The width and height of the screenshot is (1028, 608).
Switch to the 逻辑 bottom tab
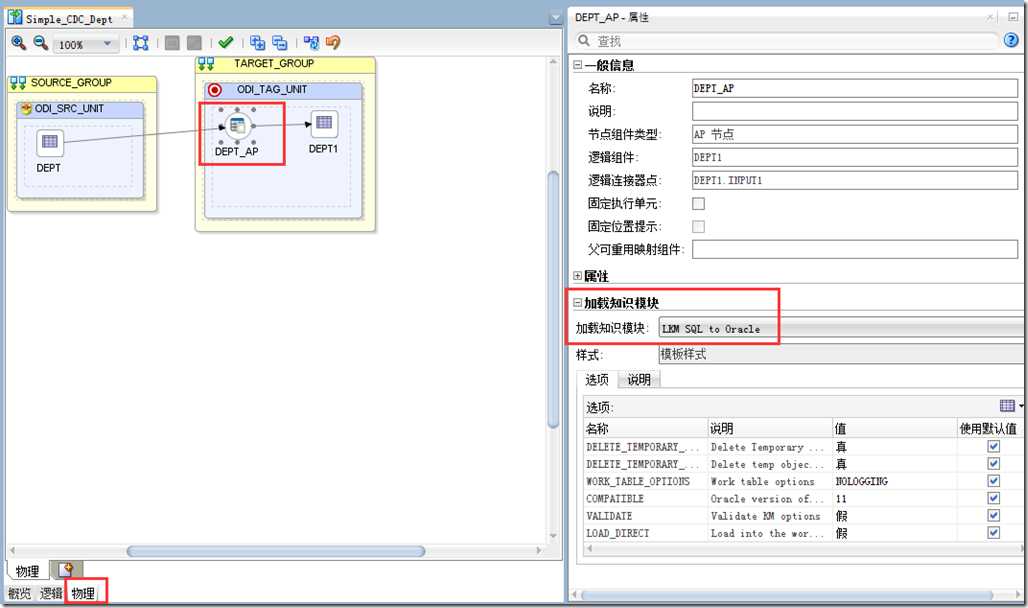click(x=51, y=594)
